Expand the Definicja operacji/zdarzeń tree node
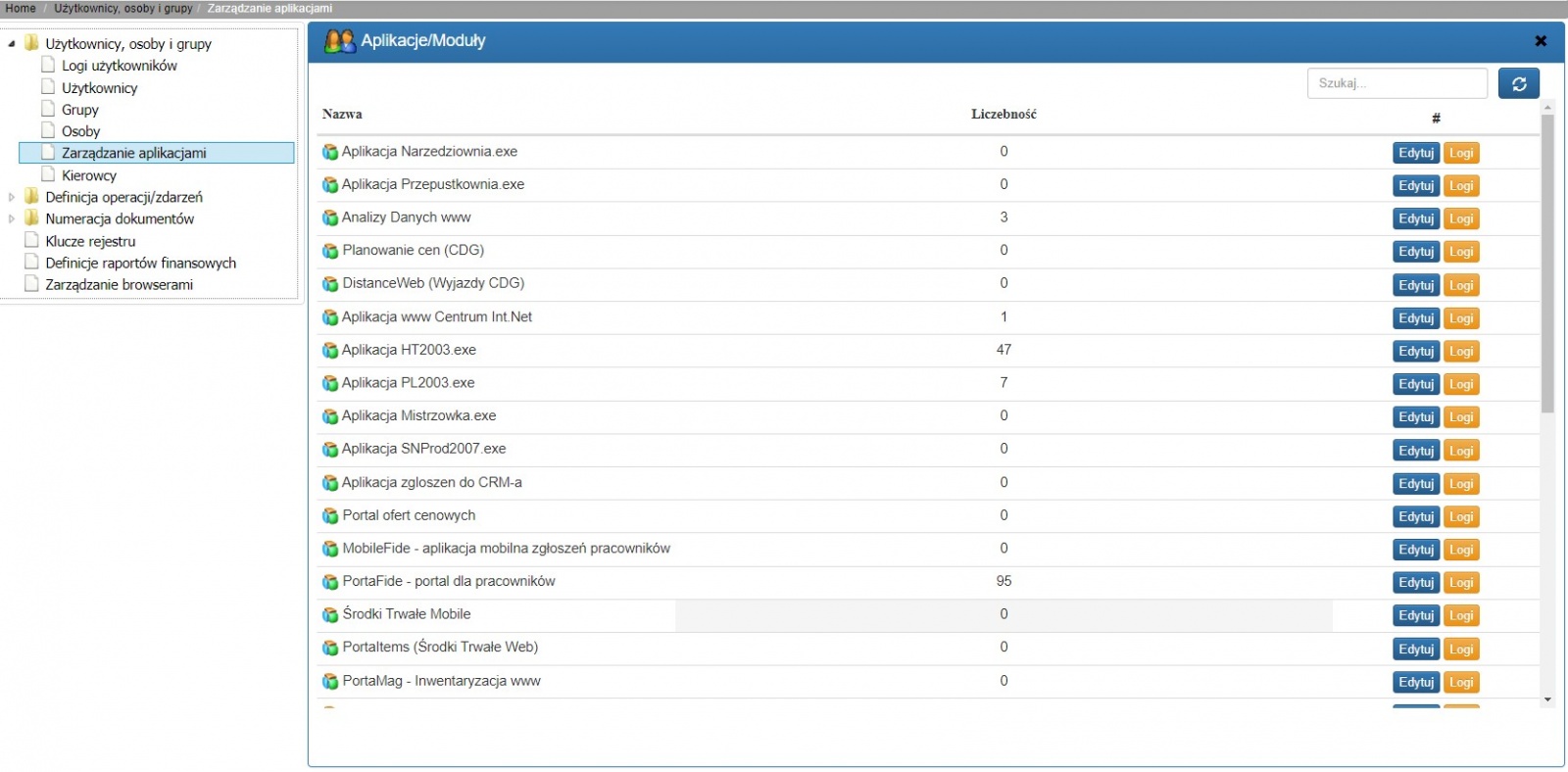Image resolution: width=1568 pixels, height=772 pixels. (x=12, y=197)
